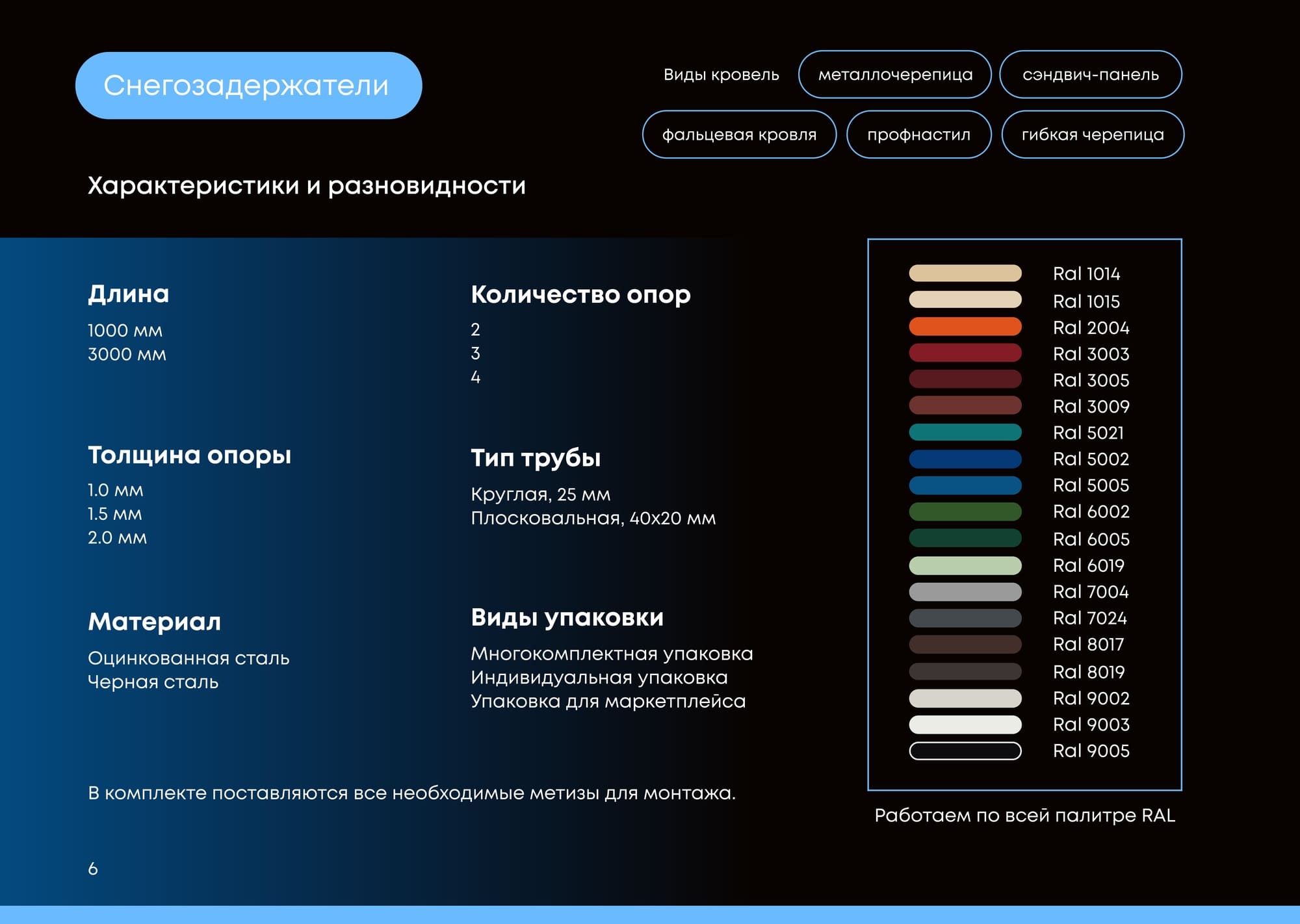Image resolution: width=1300 pixels, height=924 pixels.
Task: Pick the гибкая черепица tag
Action: pos(1093,135)
